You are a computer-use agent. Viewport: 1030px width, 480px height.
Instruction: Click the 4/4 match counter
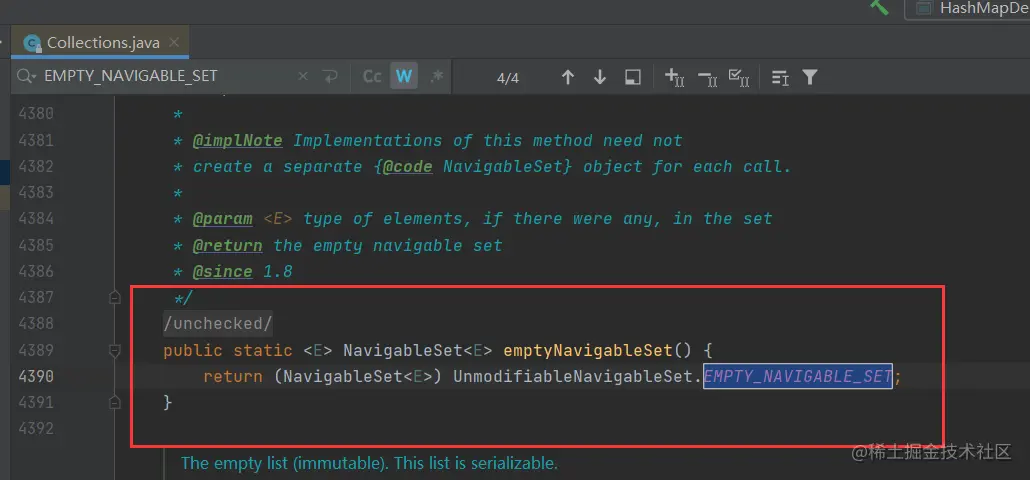[x=508, y=78]
